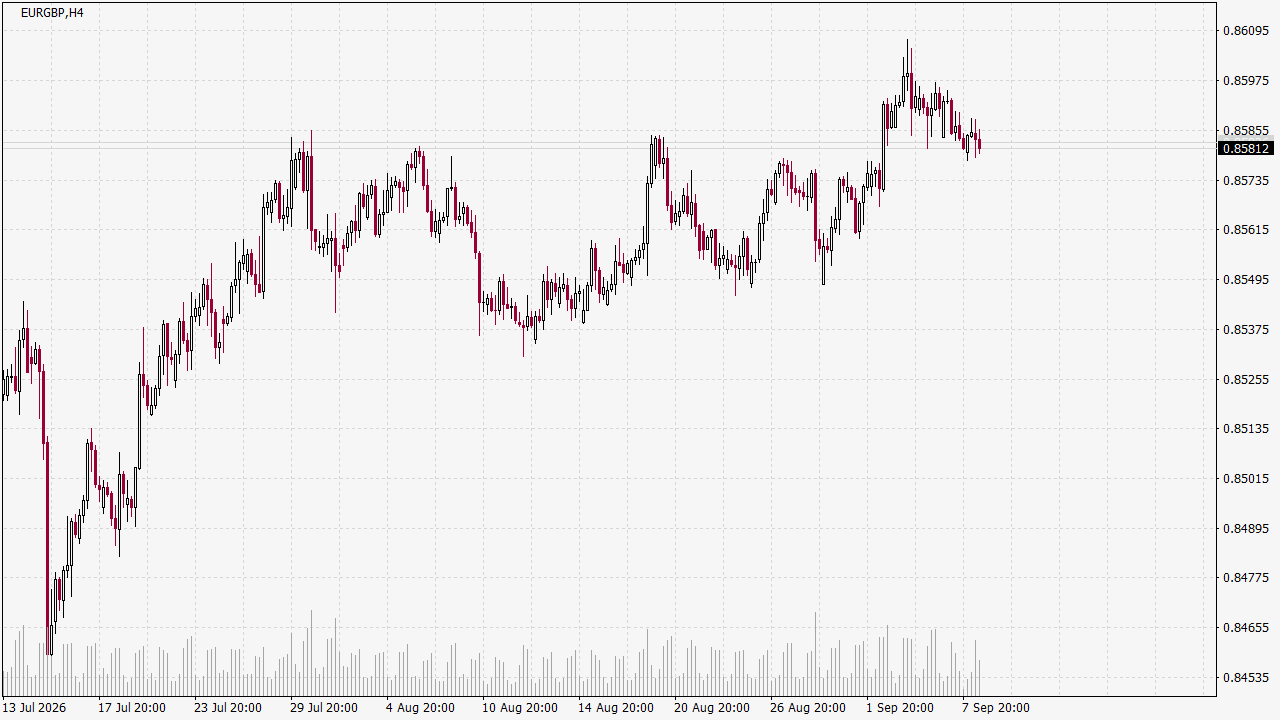The width and height of the screenshot is (1280, 720).
Task: Click the 0.85135 price axis label
Action: click(x=1245, y=429)
